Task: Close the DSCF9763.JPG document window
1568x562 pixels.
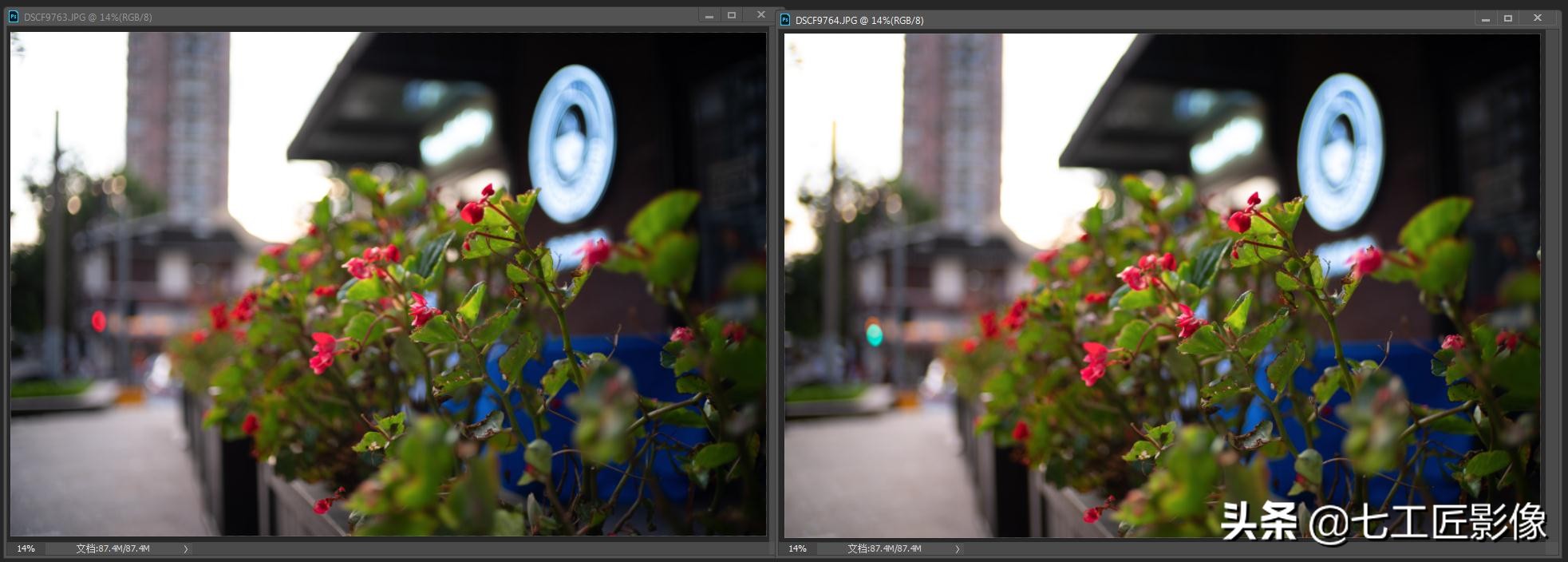Action: coord(760,15)
